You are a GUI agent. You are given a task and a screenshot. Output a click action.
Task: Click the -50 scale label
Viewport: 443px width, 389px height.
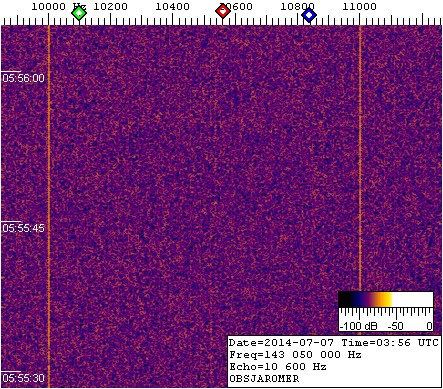(x=396, y=326)
